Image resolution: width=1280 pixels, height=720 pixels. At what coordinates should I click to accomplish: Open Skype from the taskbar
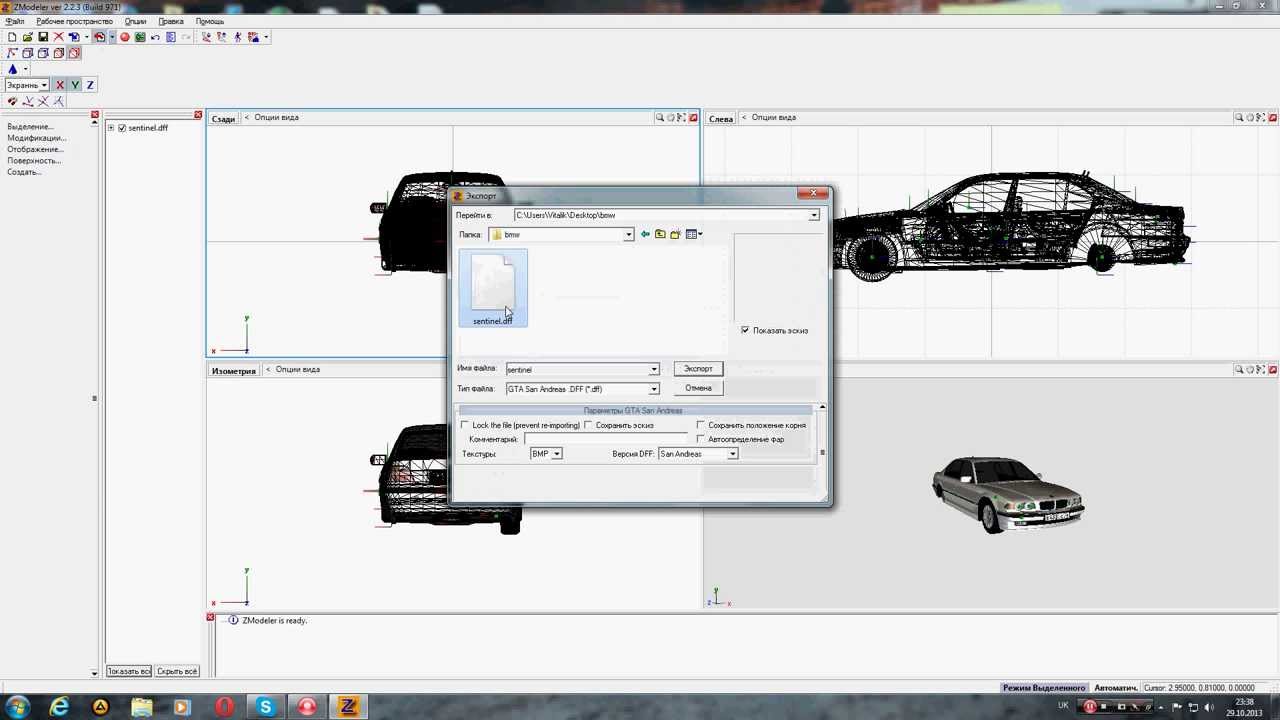[x=265, y=707]
